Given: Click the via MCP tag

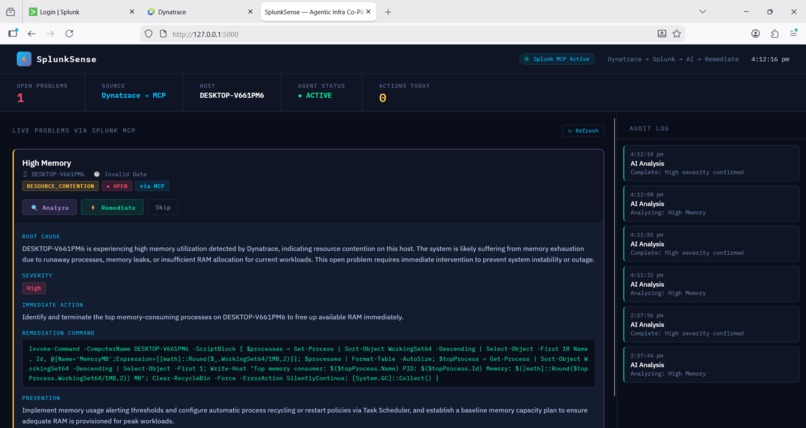Looking at the screenshot, I should (x=152, y=186).
